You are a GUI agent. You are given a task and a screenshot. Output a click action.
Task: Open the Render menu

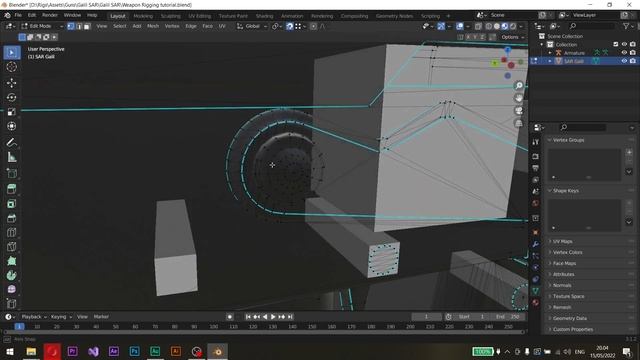(50, 16)
